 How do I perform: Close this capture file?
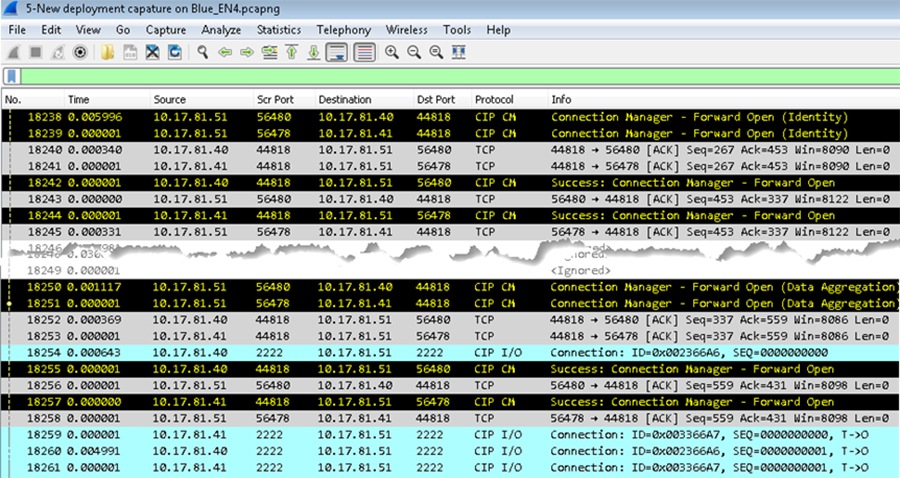coord(152,53)
